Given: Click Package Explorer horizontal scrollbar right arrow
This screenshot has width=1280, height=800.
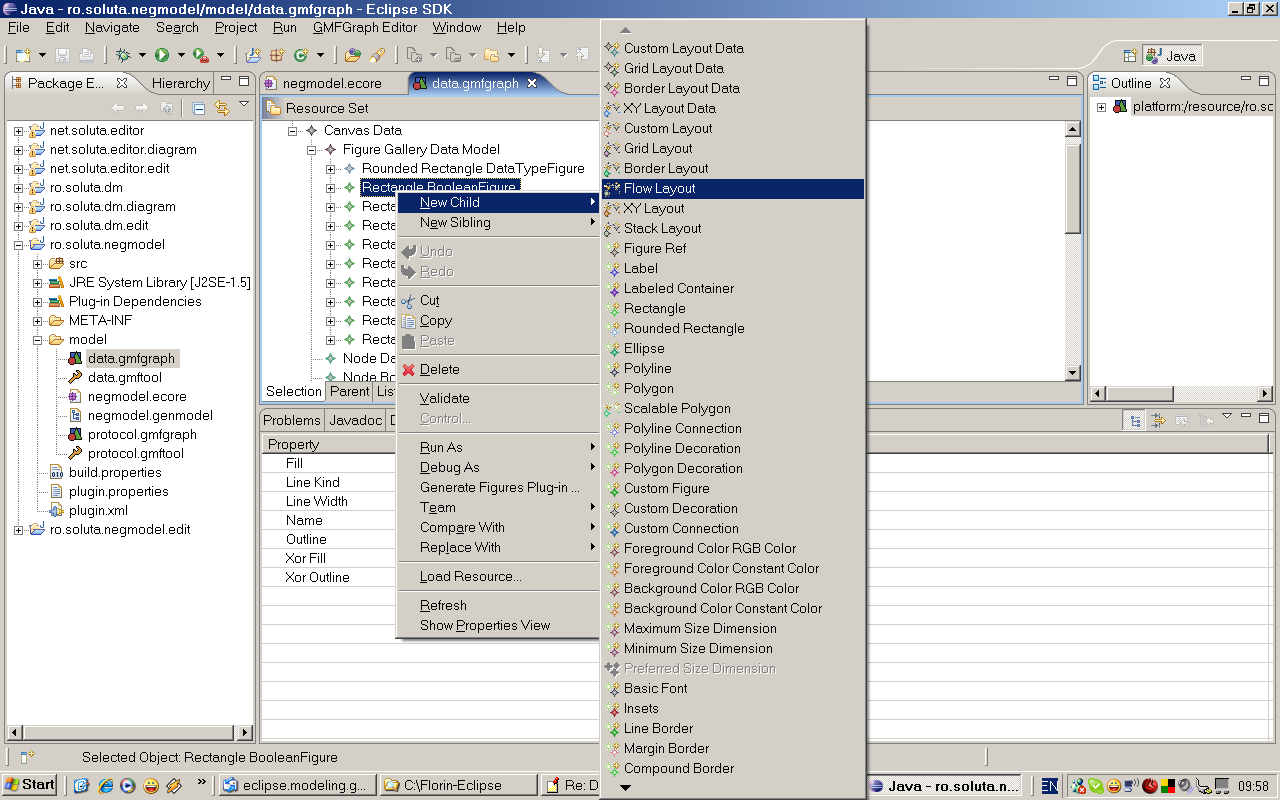Looking at the screenshot, I should [244, 733].
